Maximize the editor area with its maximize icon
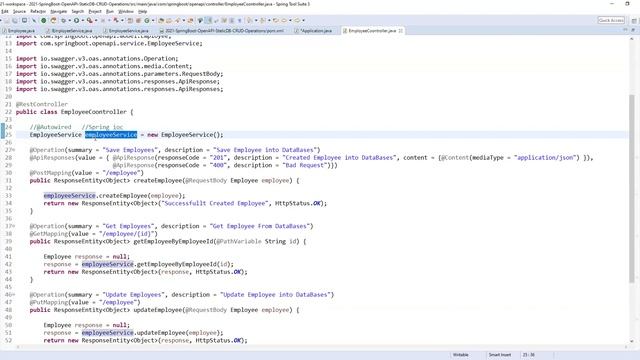This screenshot has height=360, width=640. click(x=633, y=30)
